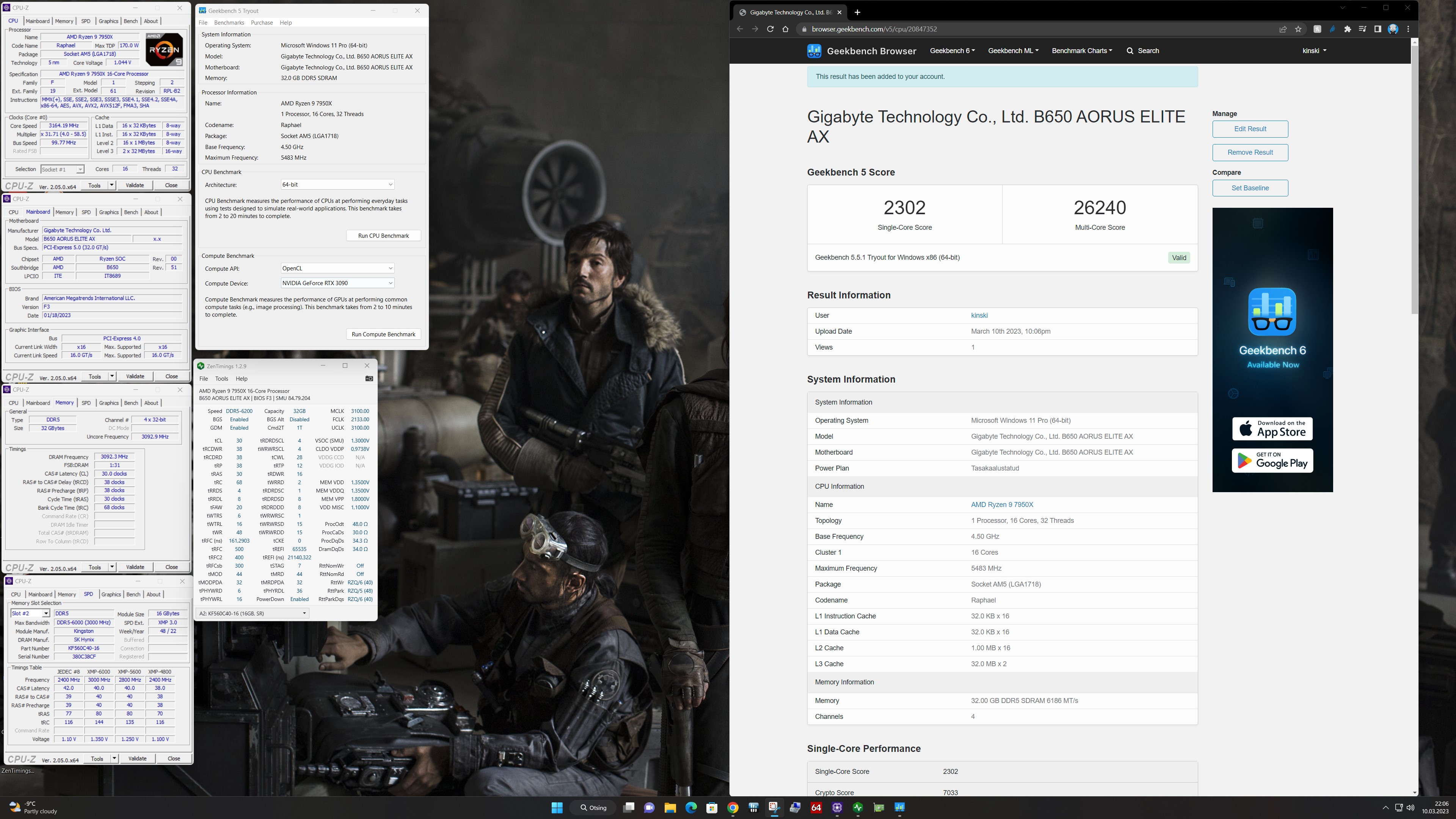Open Task View on the taskbar
The image size is (1456, 819).
(x=629, y=808)
